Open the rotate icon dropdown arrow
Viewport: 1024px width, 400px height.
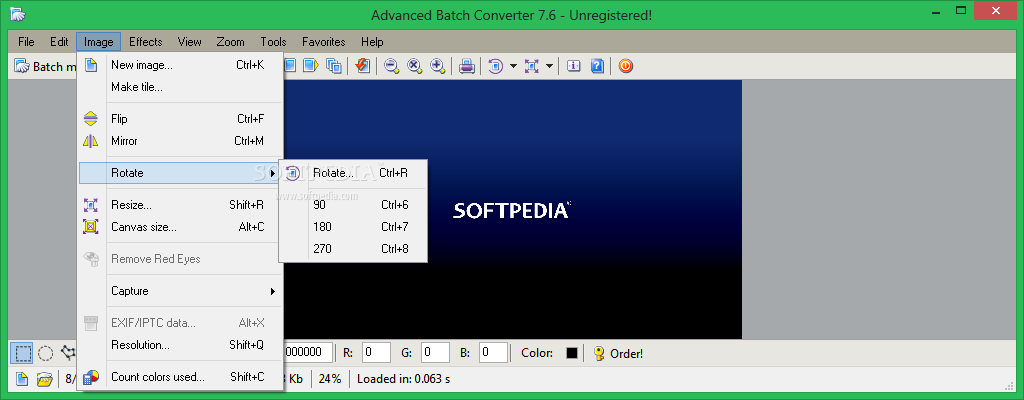(x=513, y=66)
